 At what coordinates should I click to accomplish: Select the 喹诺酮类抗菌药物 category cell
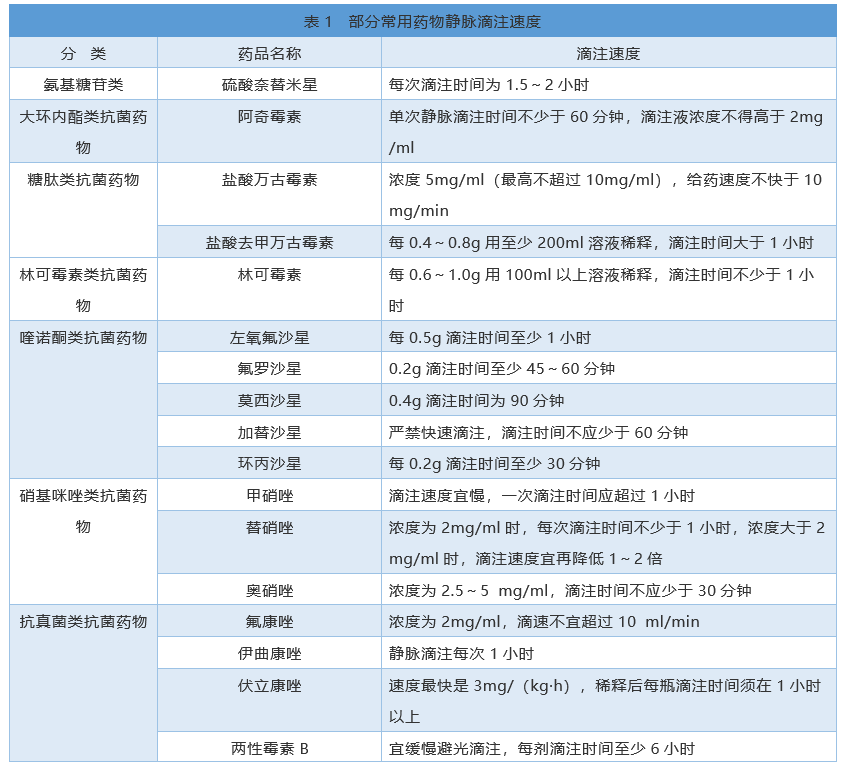(83, 399)
